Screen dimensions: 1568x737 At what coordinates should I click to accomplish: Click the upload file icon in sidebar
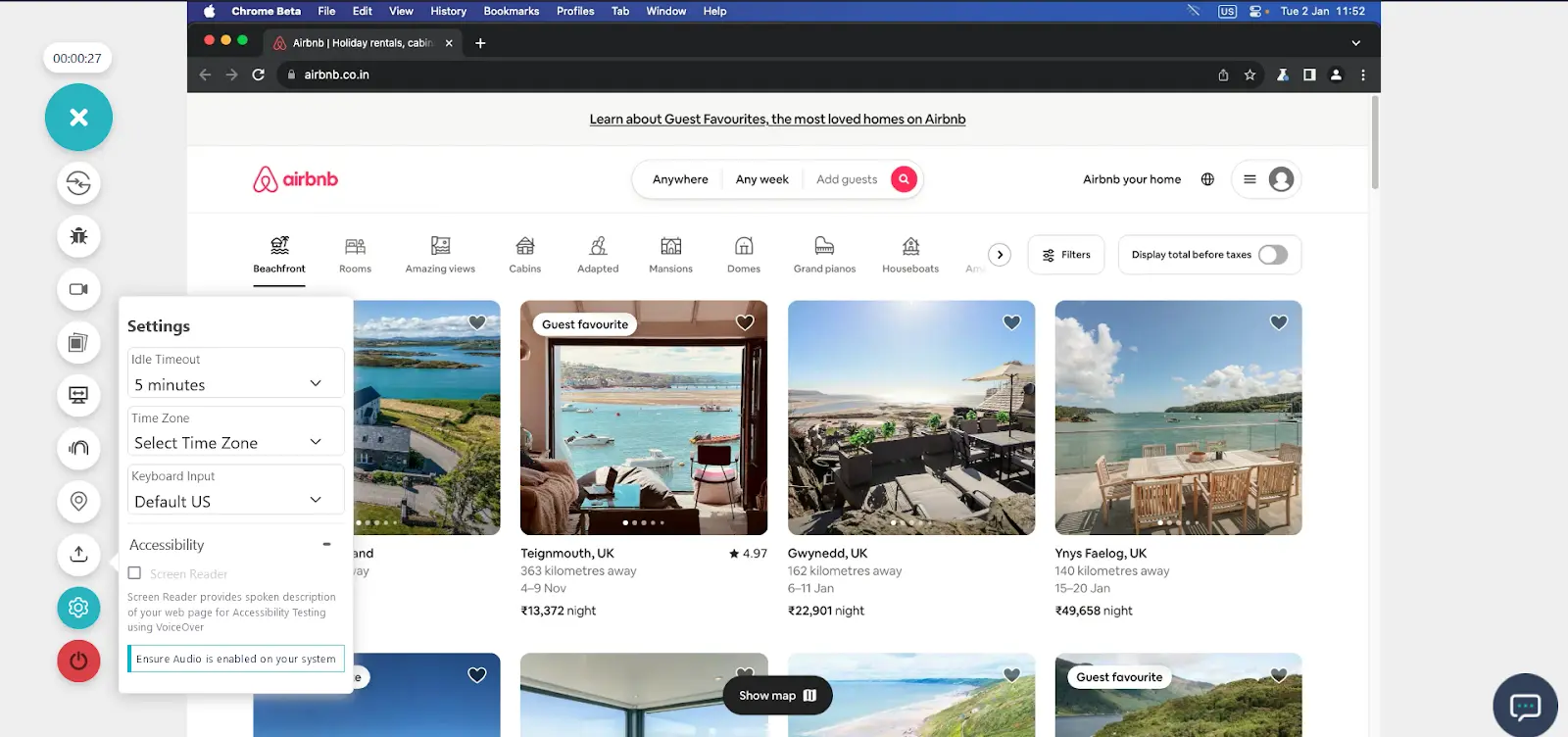point(78,554)
